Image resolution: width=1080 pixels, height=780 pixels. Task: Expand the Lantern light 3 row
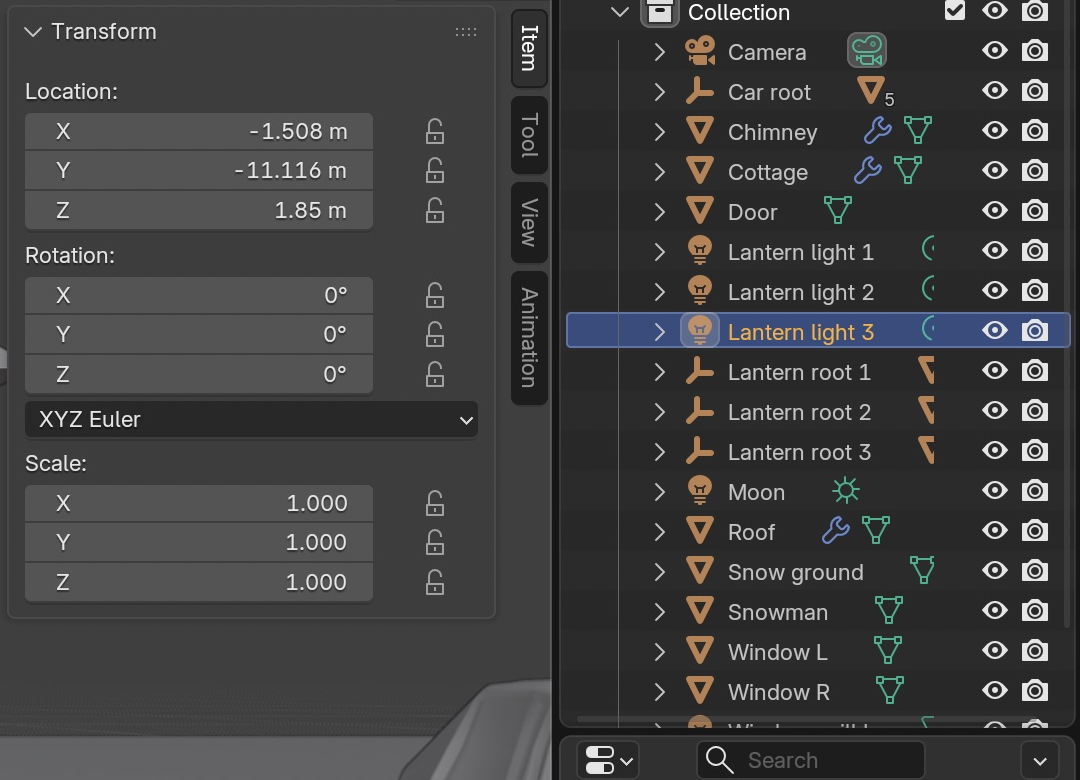coord(659,331)
